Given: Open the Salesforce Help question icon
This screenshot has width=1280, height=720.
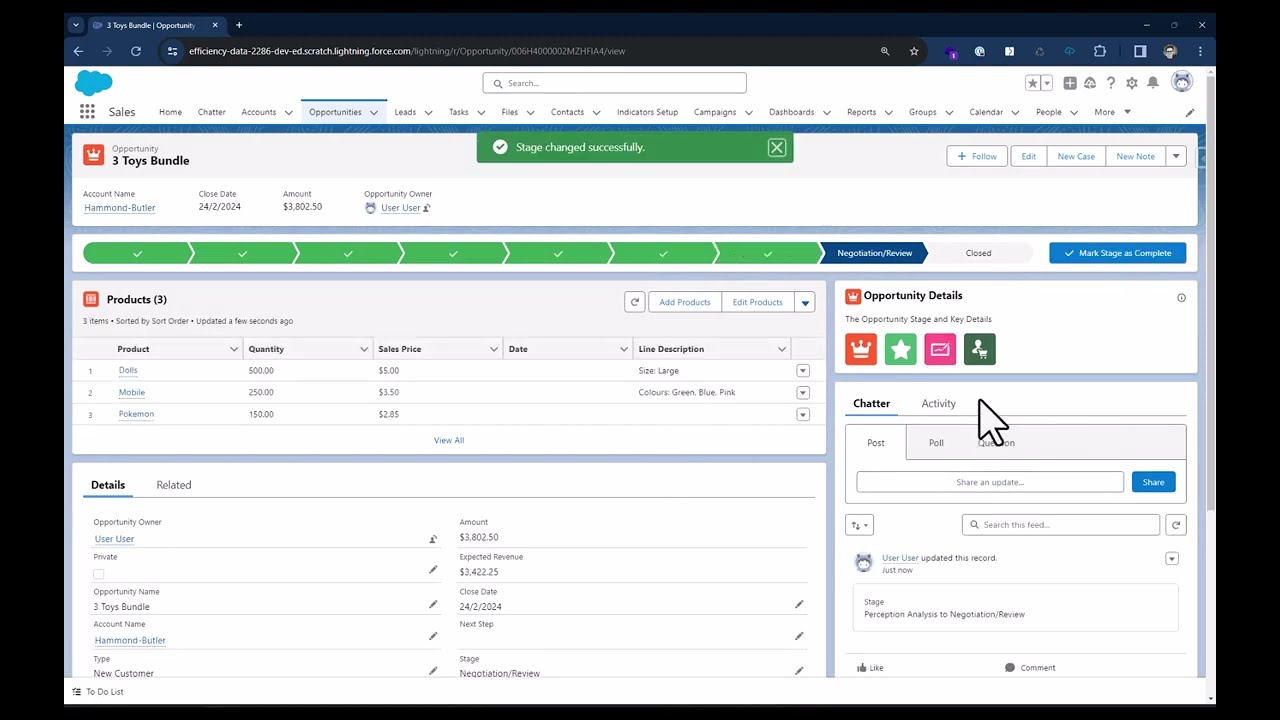Looking at the screenshot, I should (x=1110, y=83).
